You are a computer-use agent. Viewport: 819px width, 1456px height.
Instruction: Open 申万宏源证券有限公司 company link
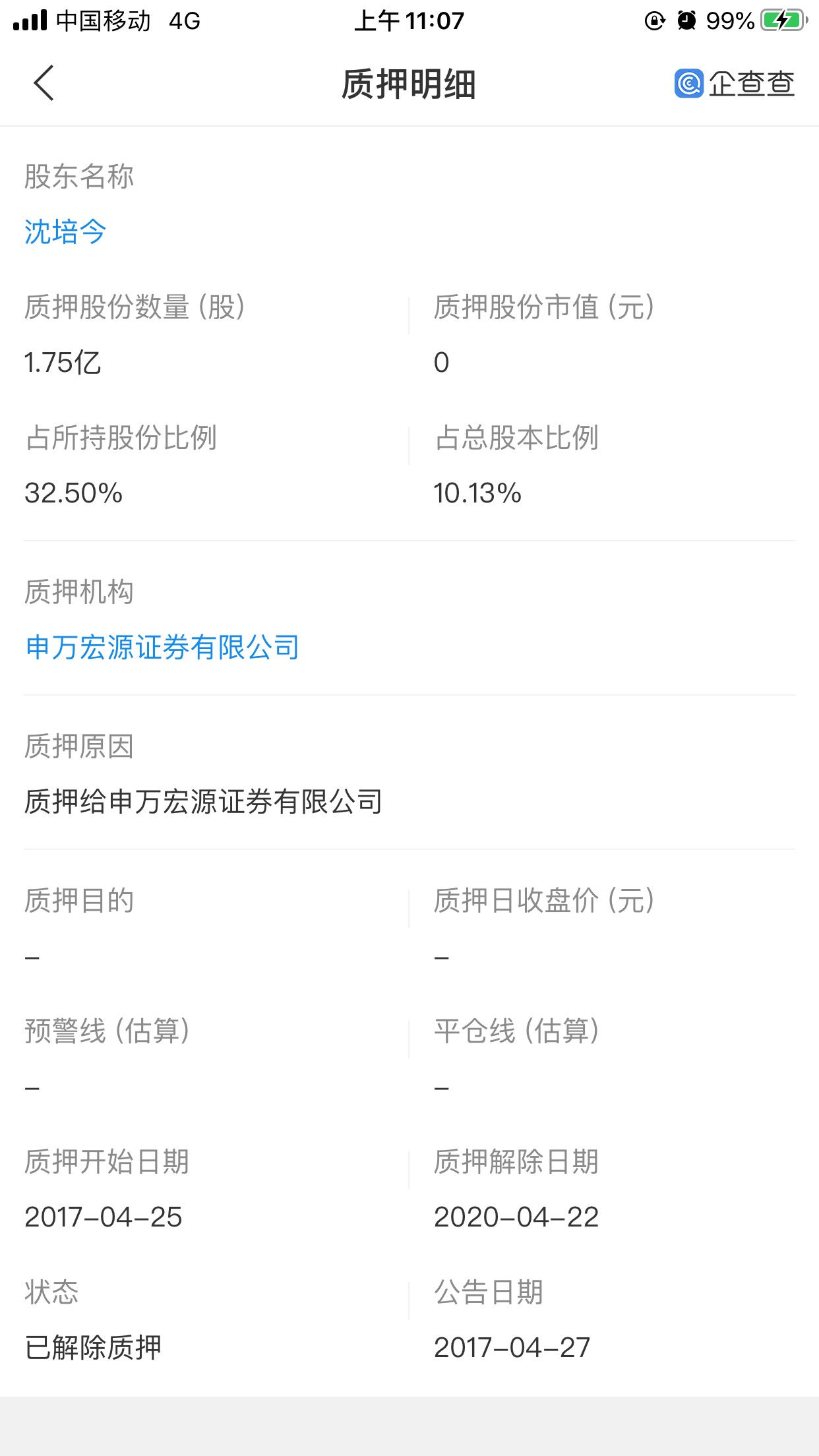coord(162,648)
